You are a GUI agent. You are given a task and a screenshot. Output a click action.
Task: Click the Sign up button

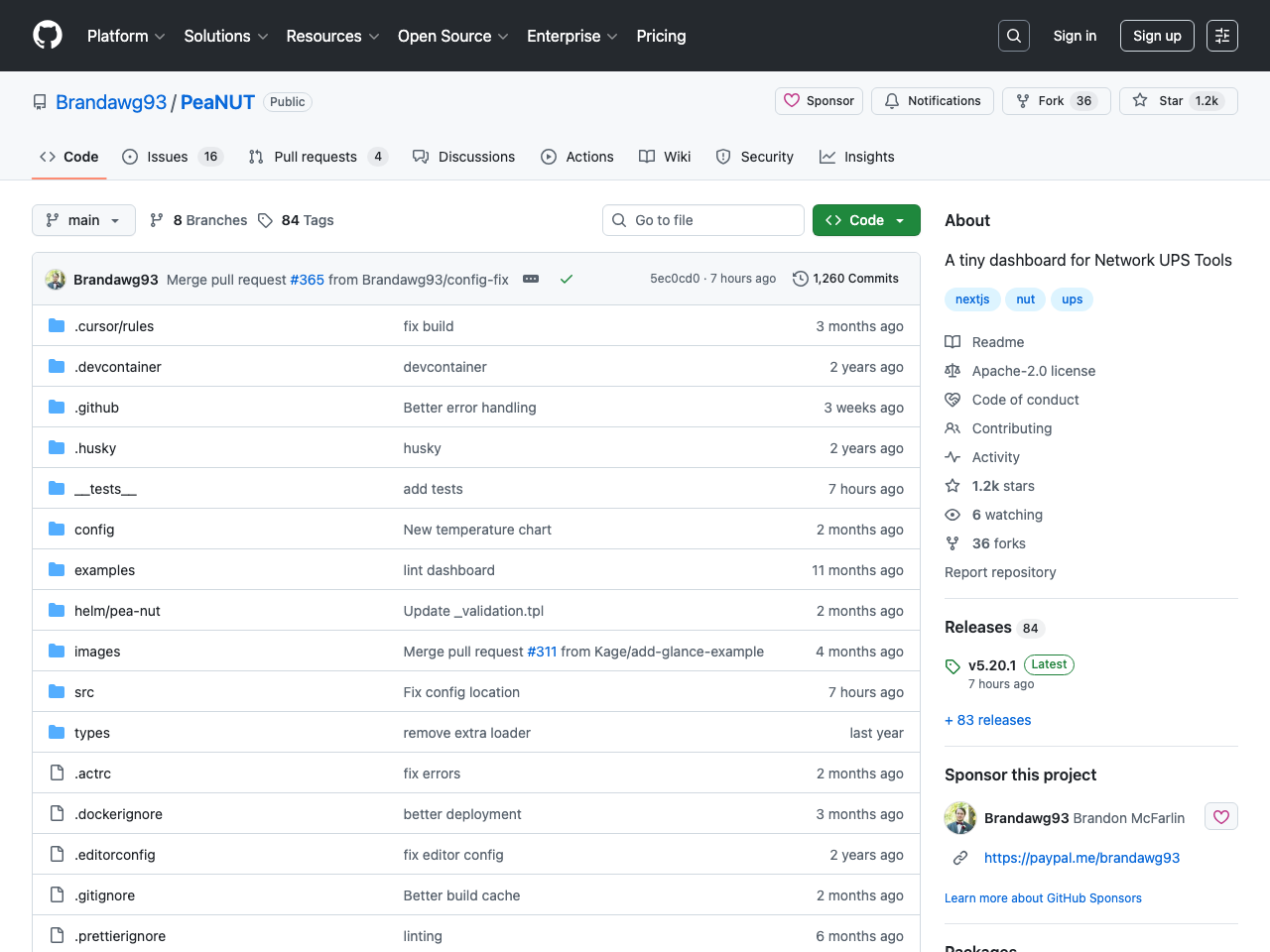click(x=1157, y=36)
